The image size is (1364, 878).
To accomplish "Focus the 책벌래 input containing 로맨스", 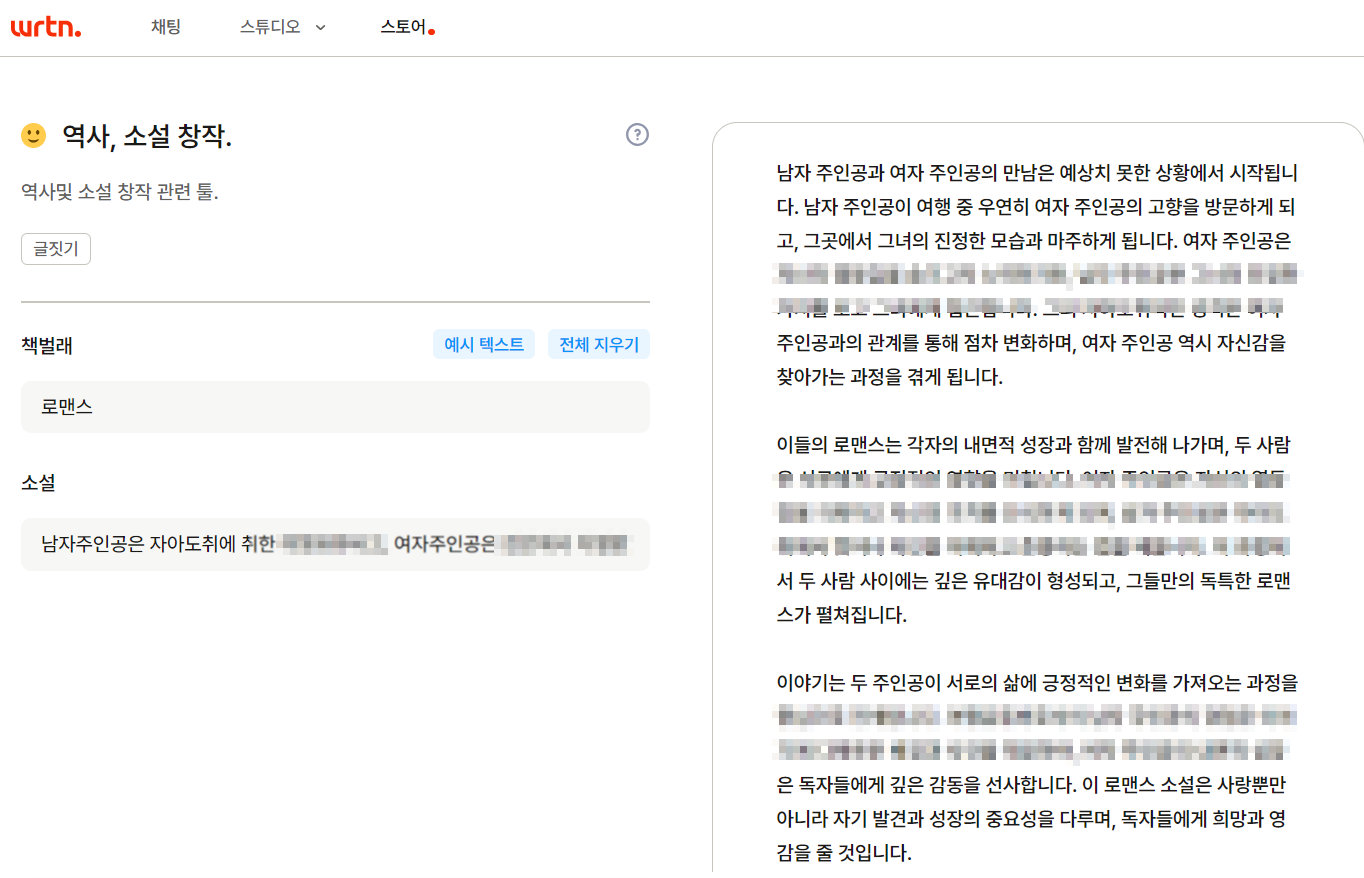I will pos(335,407).
